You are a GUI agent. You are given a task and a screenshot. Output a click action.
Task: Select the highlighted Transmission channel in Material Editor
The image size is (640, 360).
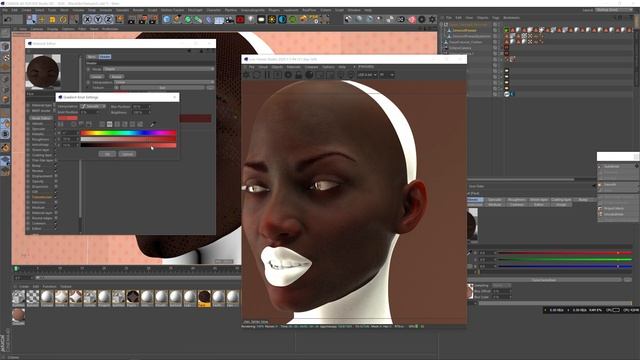pyautogui.click(x=42, y=197)
